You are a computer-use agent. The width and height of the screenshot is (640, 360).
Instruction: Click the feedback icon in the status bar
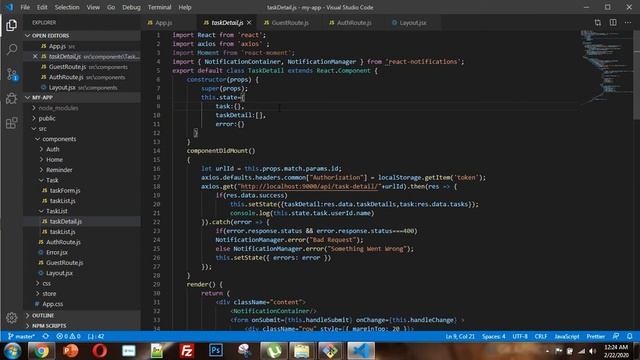tap(616, 336)
